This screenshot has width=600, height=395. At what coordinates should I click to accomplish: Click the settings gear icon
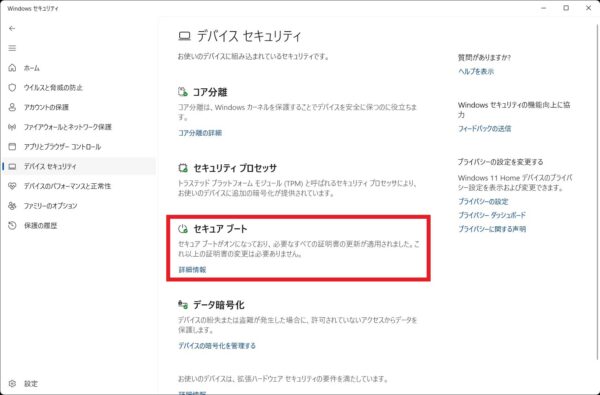pyautogui.click(x=12, y=384)
